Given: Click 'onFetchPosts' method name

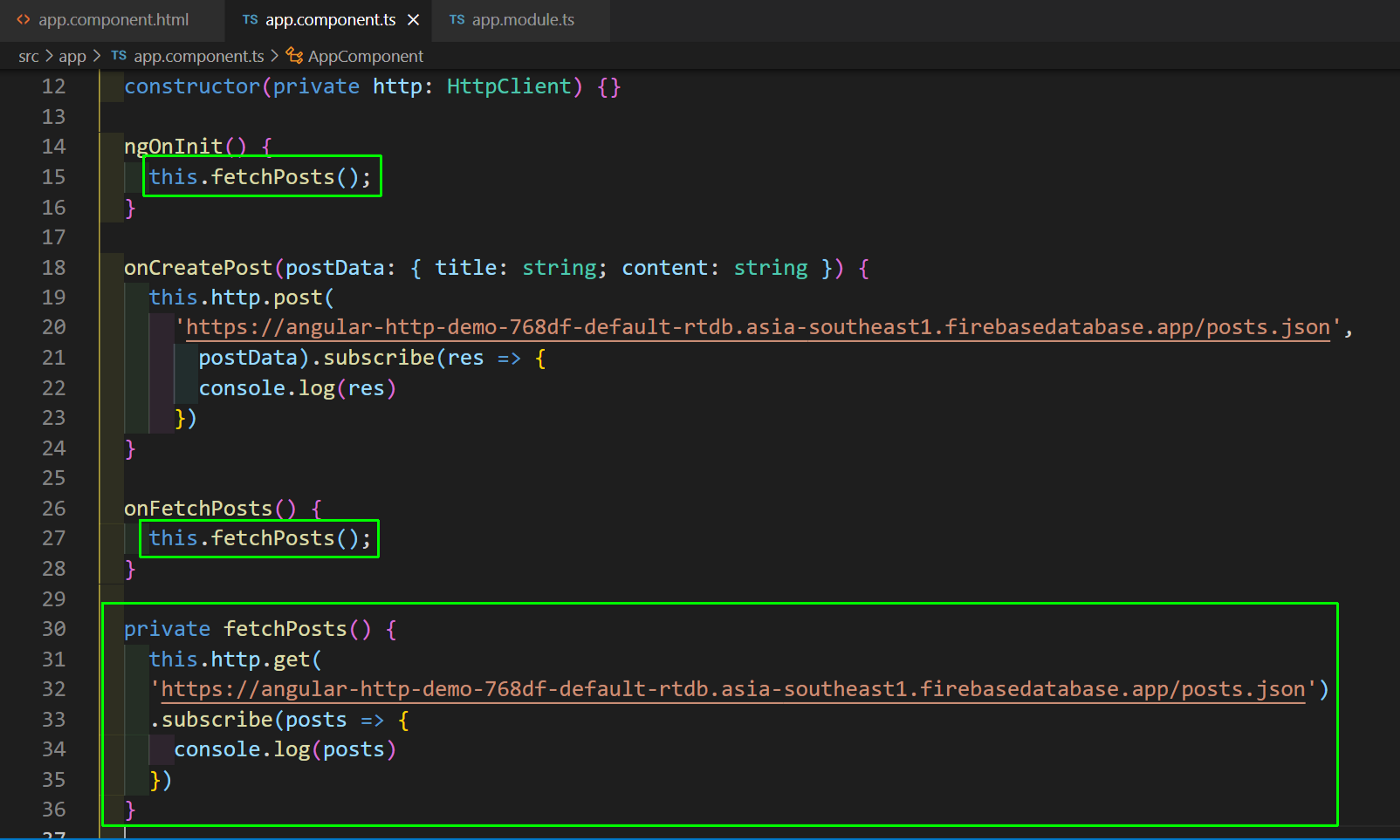Looking at the screenshot, I should pos(198,508).
